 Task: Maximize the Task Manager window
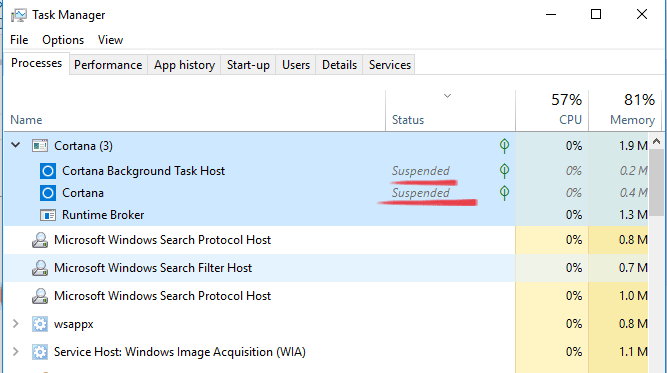pos(596,14)
